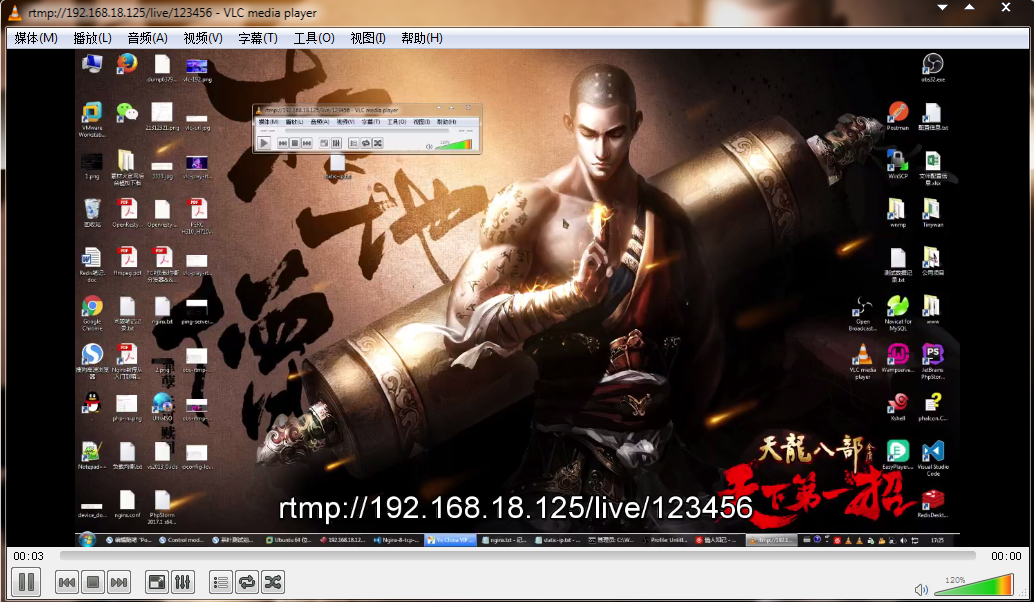Mute audio via the speaker icon
This screenshot has width=1034, height=602.
pyautogui.click(x=921, y=589)
